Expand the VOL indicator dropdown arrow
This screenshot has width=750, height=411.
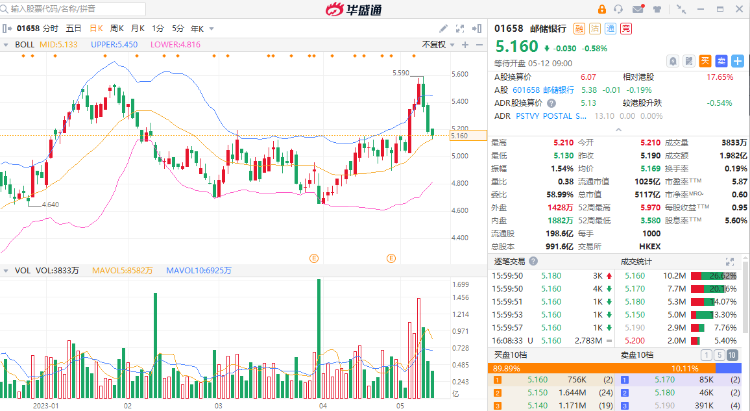tap(6, 271)
